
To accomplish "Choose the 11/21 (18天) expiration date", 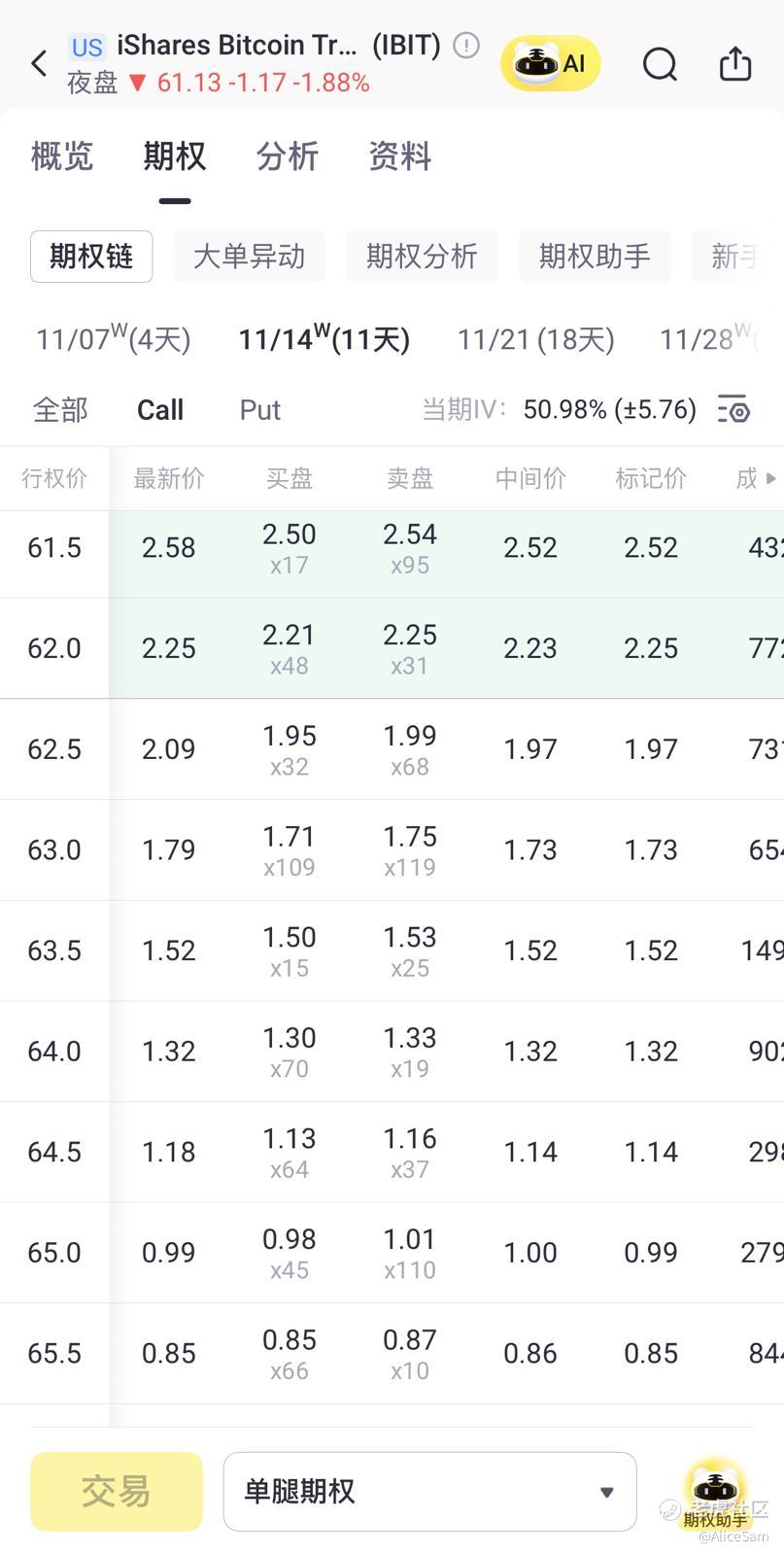I will [535, 339].
